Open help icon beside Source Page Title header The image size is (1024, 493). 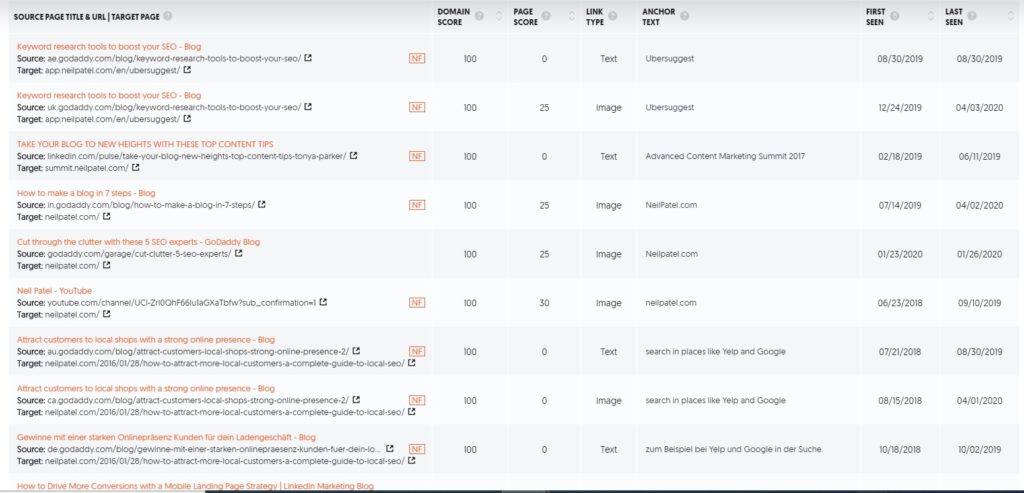pos(168,16)
